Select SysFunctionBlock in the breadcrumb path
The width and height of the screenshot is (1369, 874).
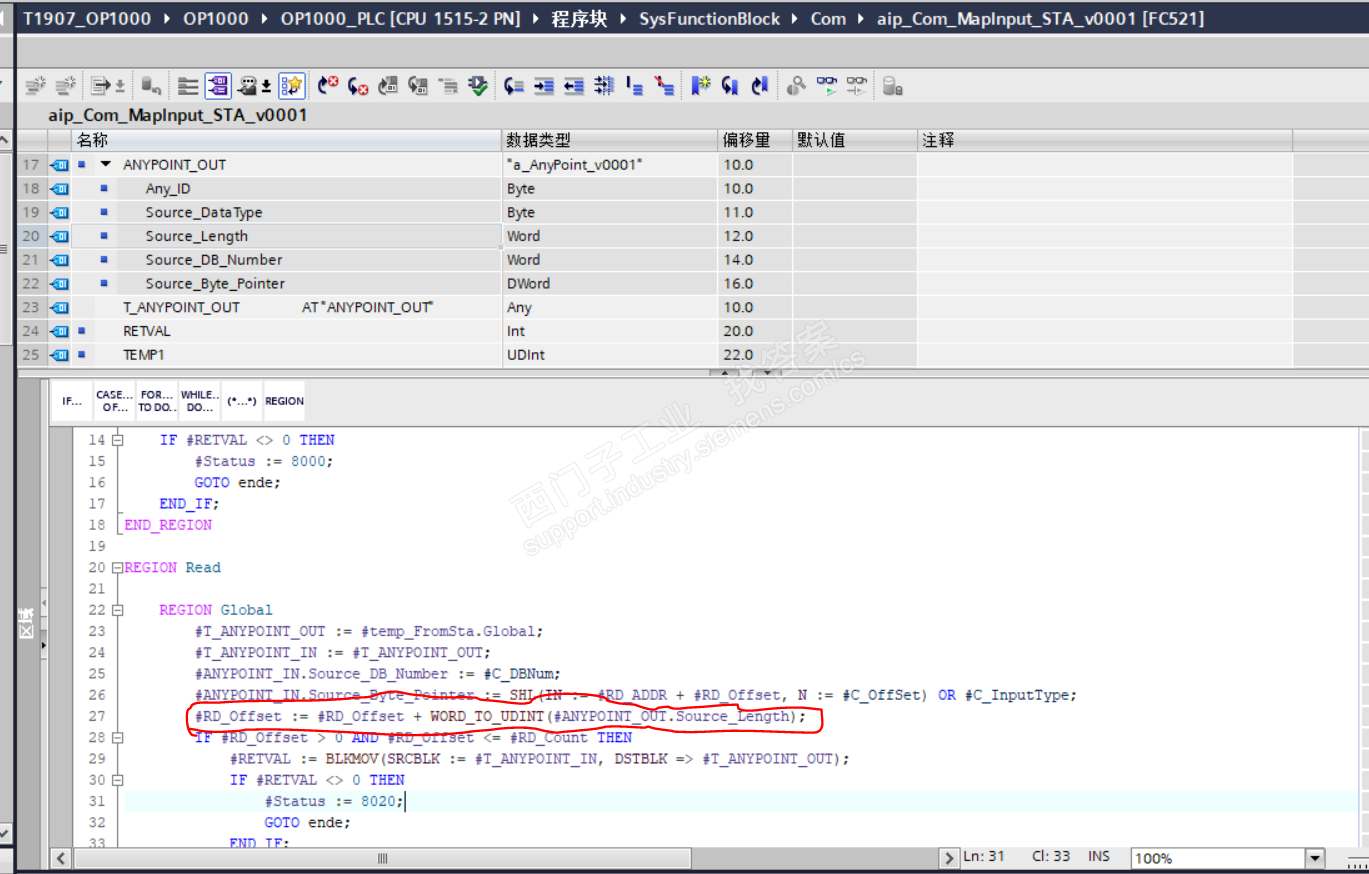click(710, 19)
